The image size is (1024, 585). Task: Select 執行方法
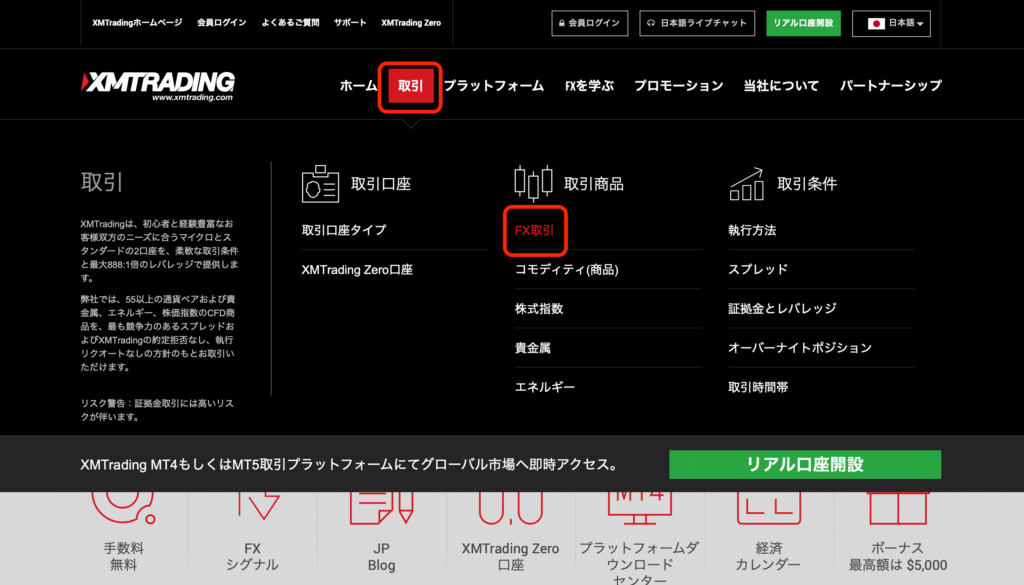[752, 230]
